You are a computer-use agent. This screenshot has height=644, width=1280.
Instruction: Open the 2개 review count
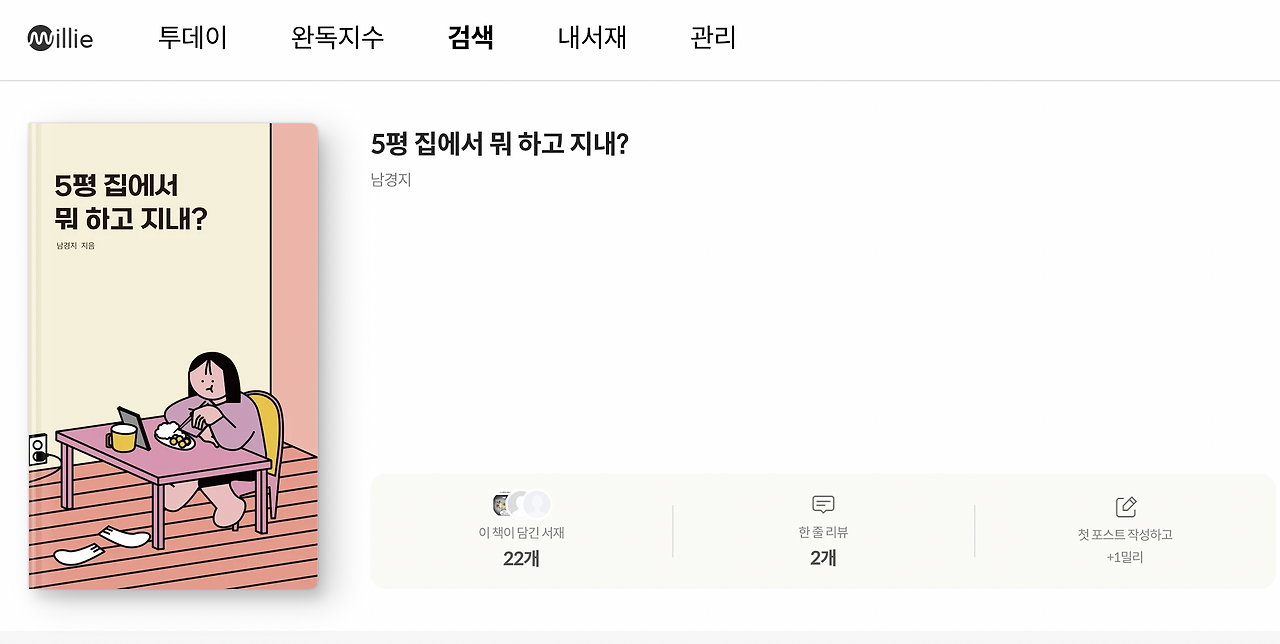(x=822, y=558)
